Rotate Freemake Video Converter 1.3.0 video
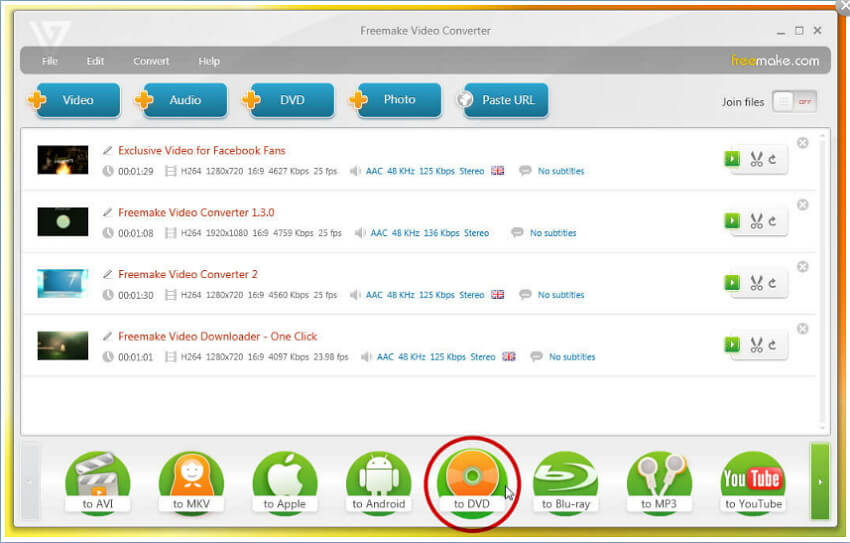The height and width of the screenshot is (543, 850). click(772, 221)
